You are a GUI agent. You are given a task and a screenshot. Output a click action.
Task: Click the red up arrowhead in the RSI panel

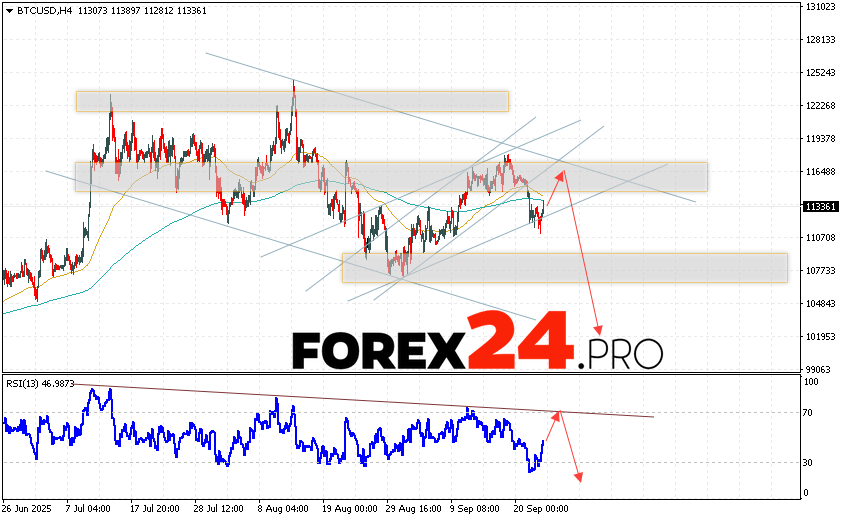tap(561, 413)
